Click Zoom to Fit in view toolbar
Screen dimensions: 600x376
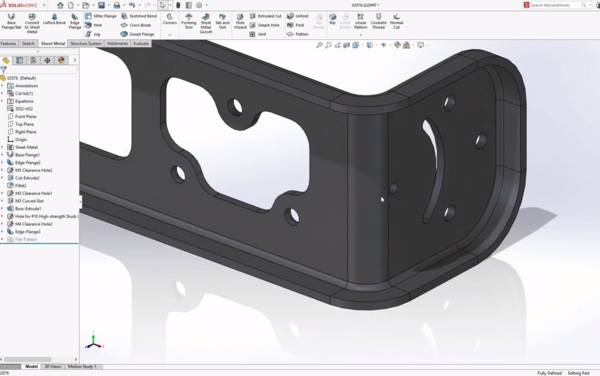coord(319,45)
